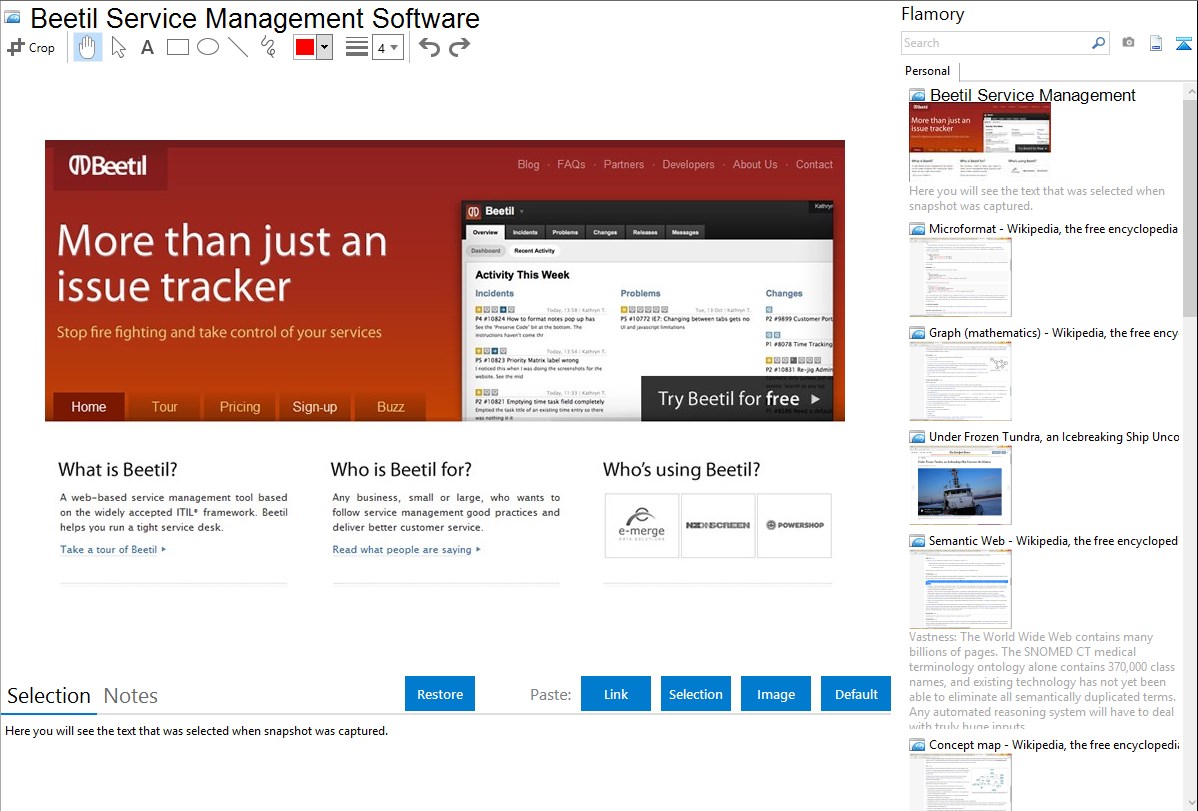1198x811 pixels.
Task: Activate the hand pan tool
Action: 88,47
